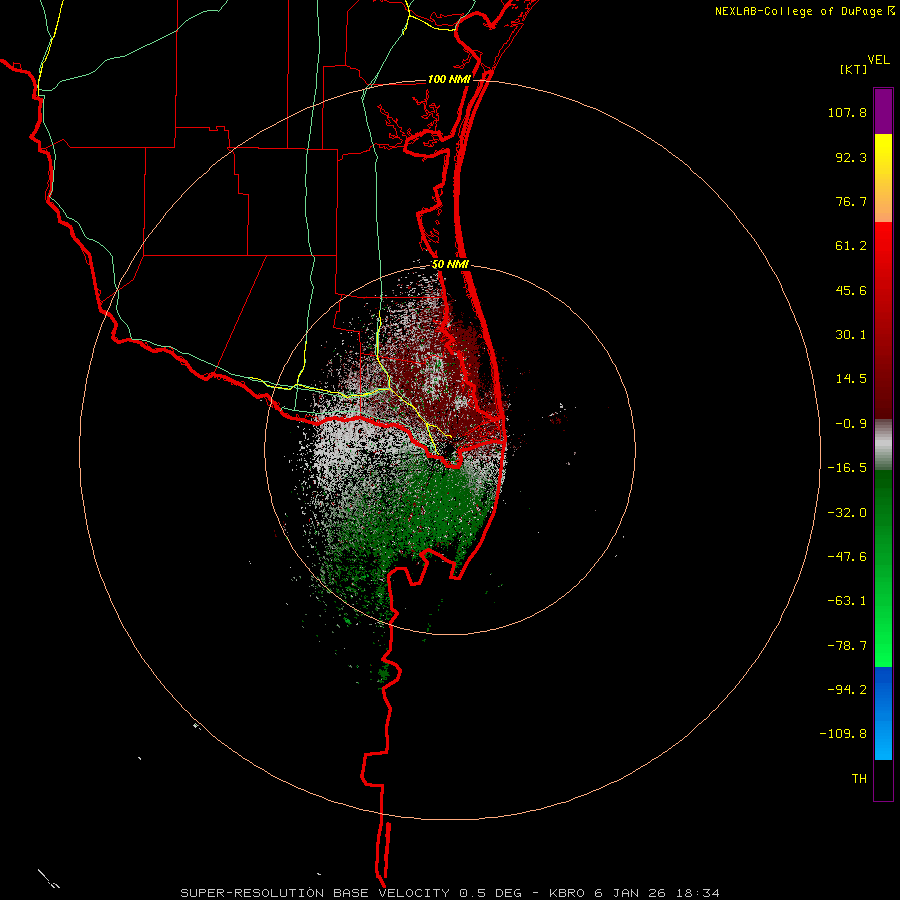This screenshot has width=900, height=900.
Task: Select the -16.5 legend value
Action: (x=847, y=468)
